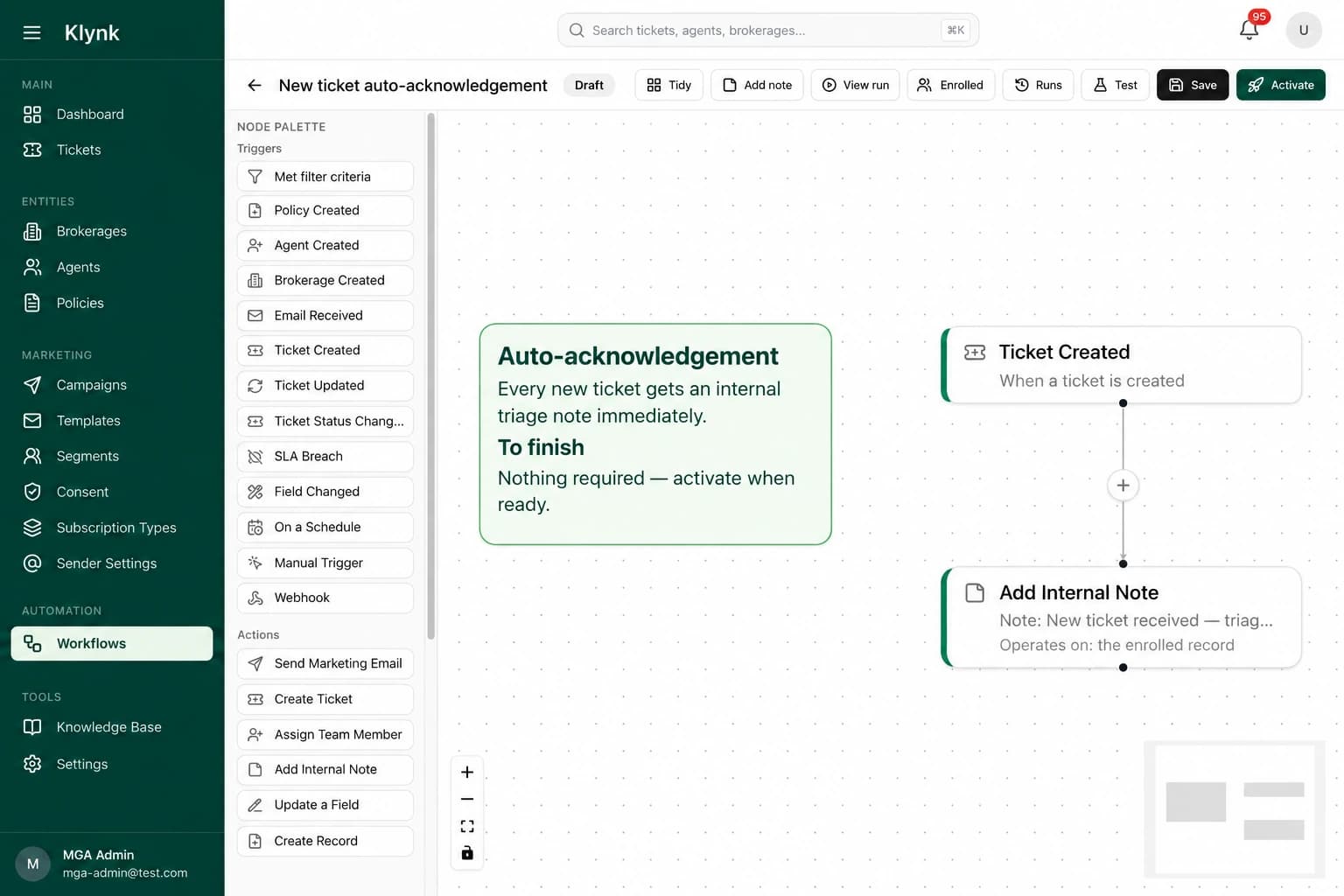Open notifications bell with 95 badge
Image resolution: width=1344 pixels, height=896 pixels.
click(x=1249, y=29)
